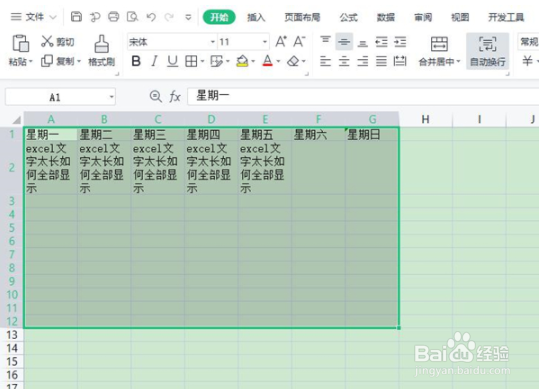Select column H header

pyautogui.click(x=425, y=119)
